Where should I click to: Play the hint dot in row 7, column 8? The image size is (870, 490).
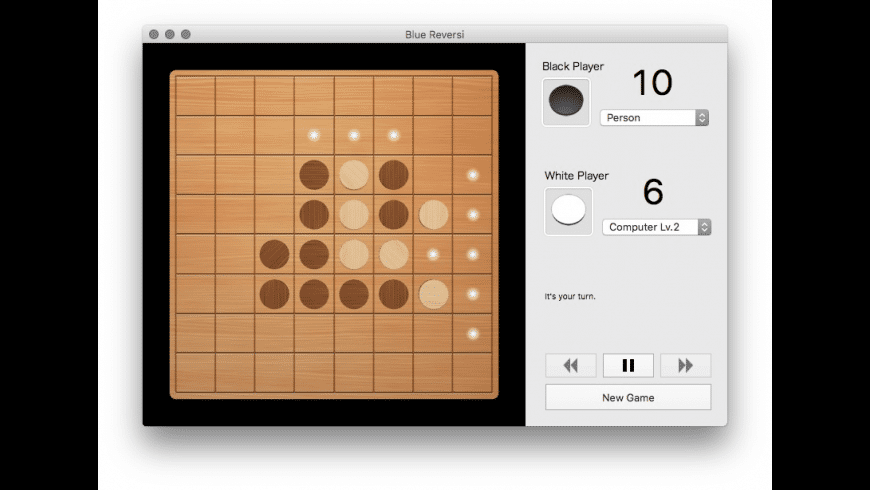pos(473,334)
